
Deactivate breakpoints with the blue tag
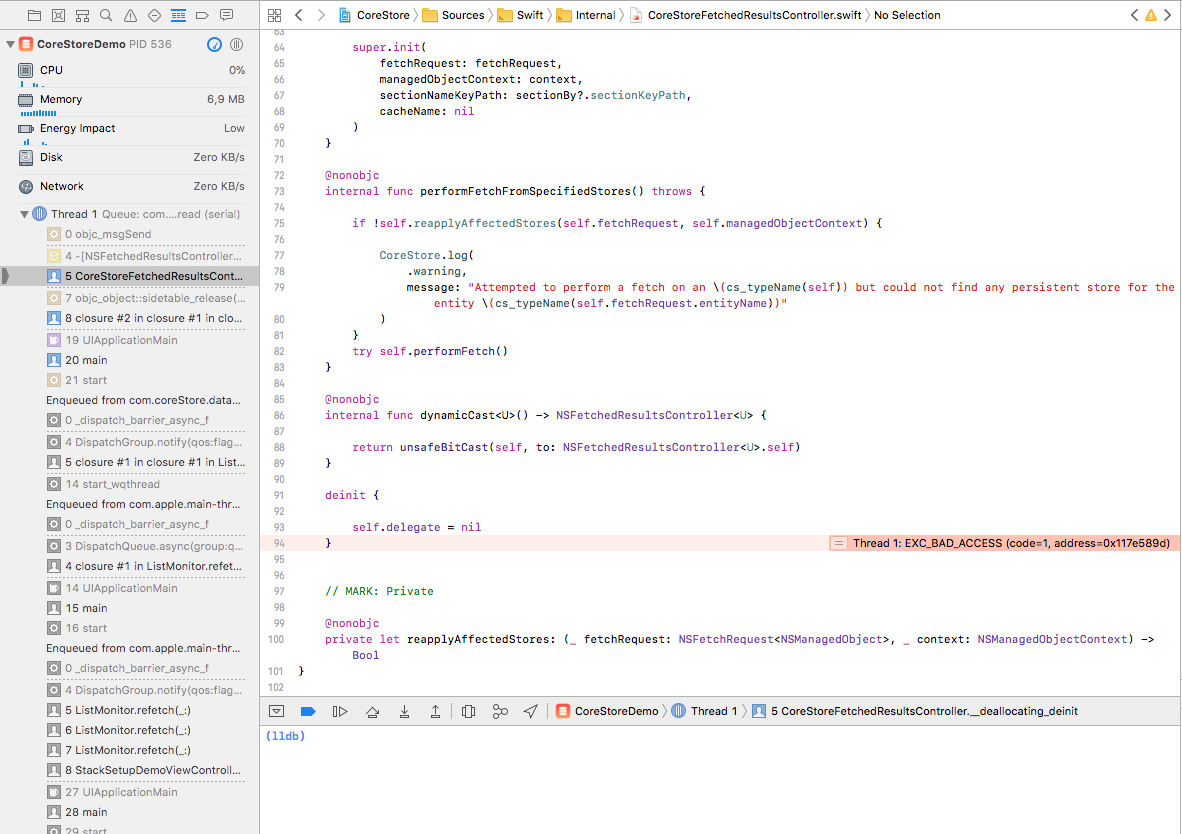308,711
